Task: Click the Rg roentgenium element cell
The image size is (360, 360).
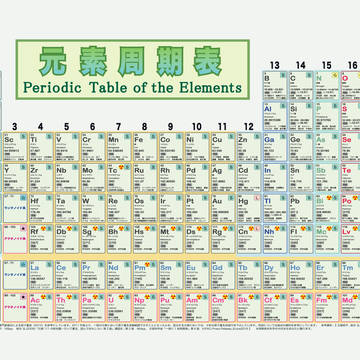Action: click(223, 239)
